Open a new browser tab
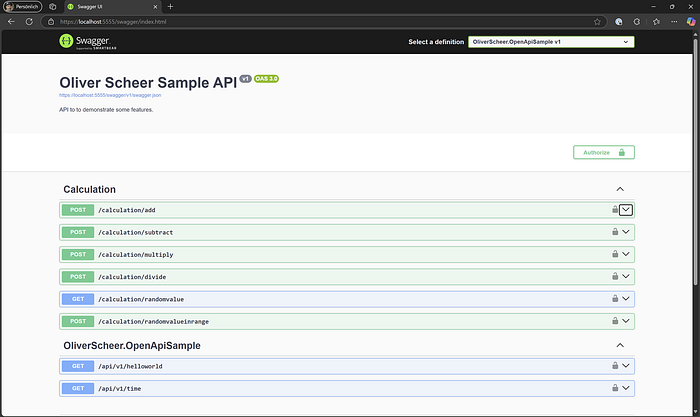The image size is (700, 417). pyautogui.click(x=170, y=7)
